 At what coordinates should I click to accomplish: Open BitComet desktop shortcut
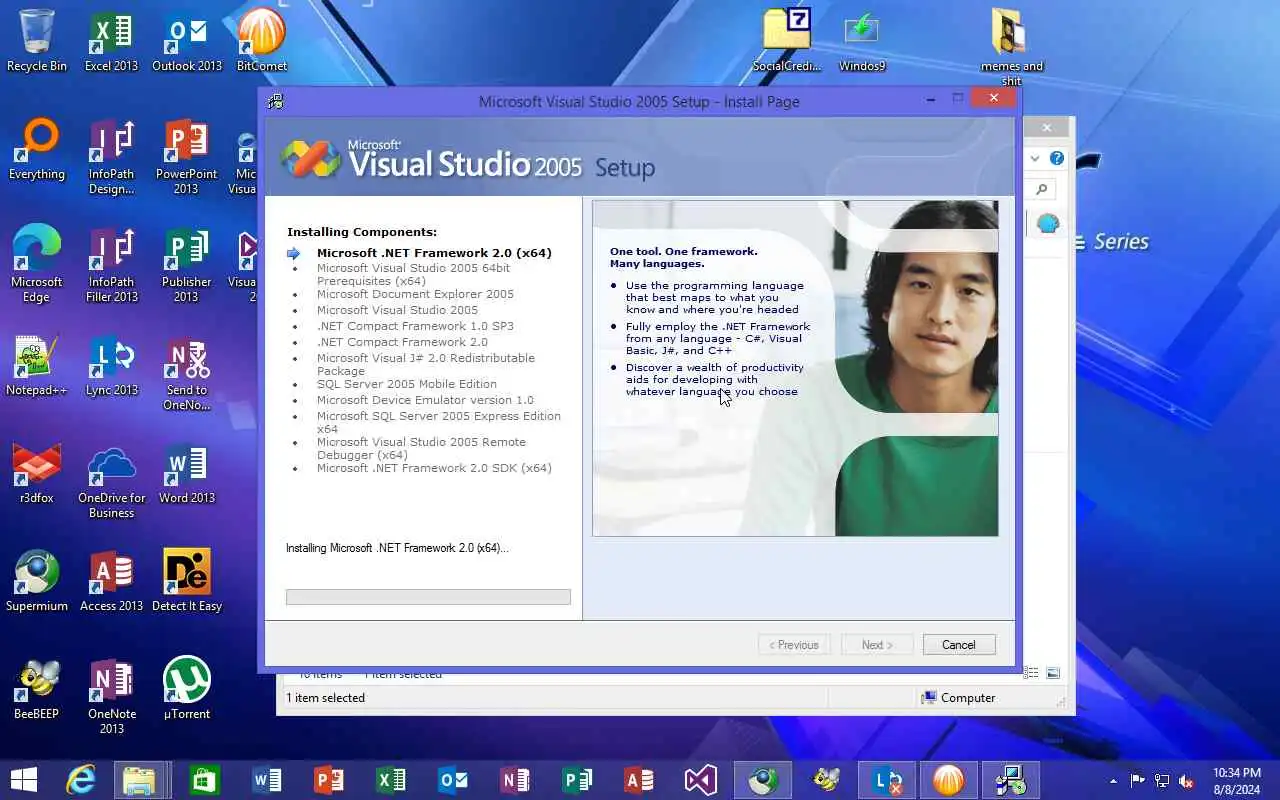[x=261, y=40]
